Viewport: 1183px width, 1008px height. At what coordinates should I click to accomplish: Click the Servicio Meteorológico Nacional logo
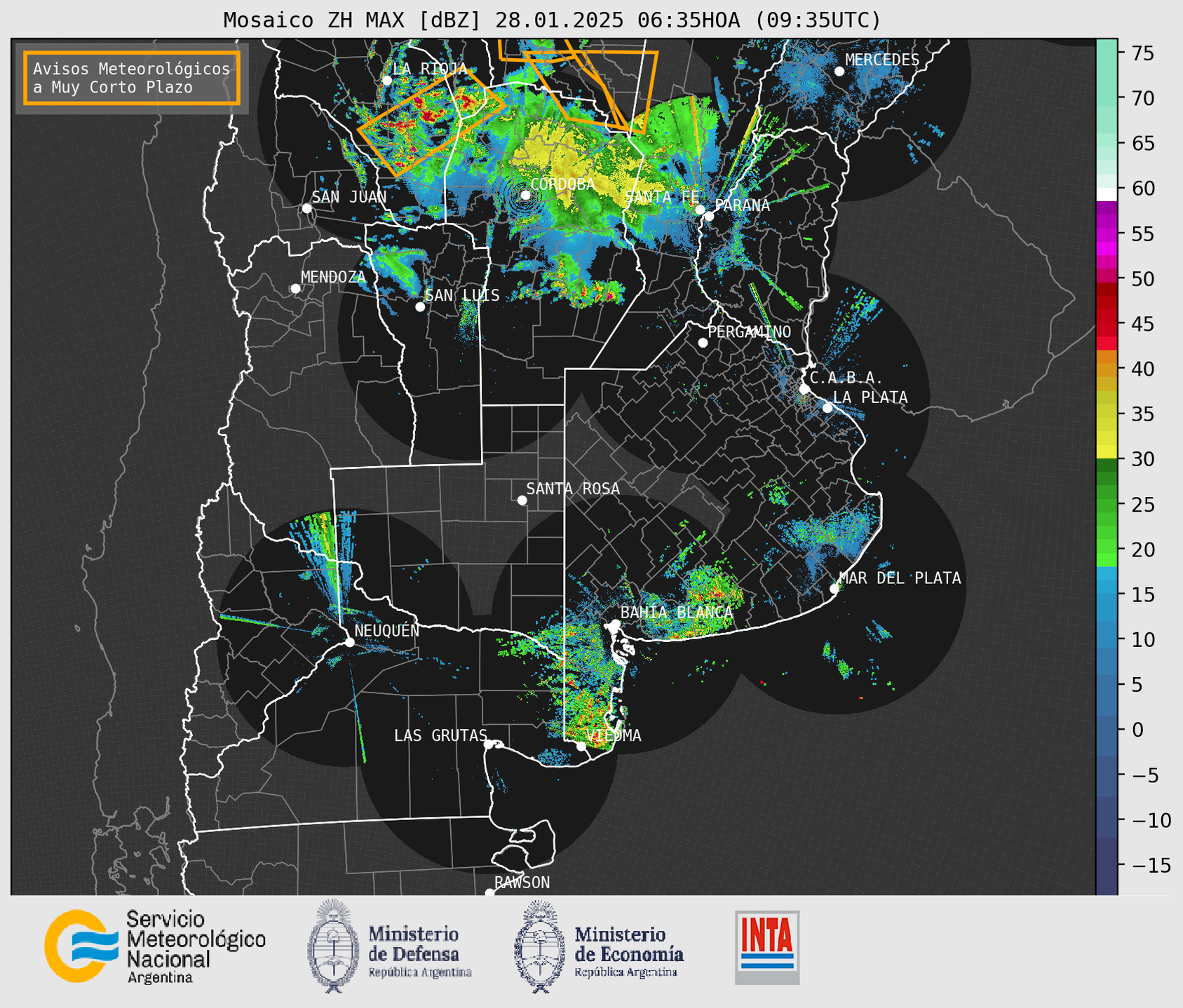(155, 947)
